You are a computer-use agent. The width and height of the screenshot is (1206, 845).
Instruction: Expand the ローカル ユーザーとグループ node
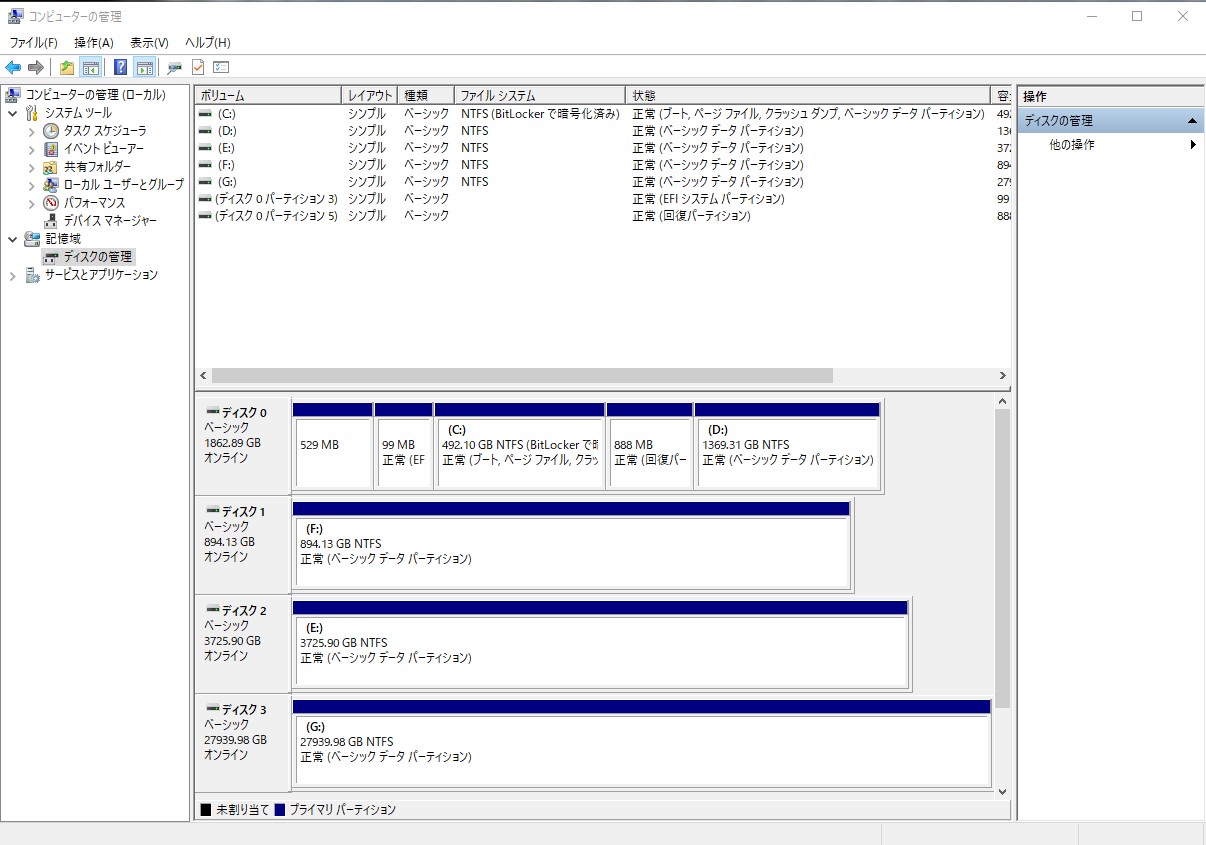pos(31,185)
